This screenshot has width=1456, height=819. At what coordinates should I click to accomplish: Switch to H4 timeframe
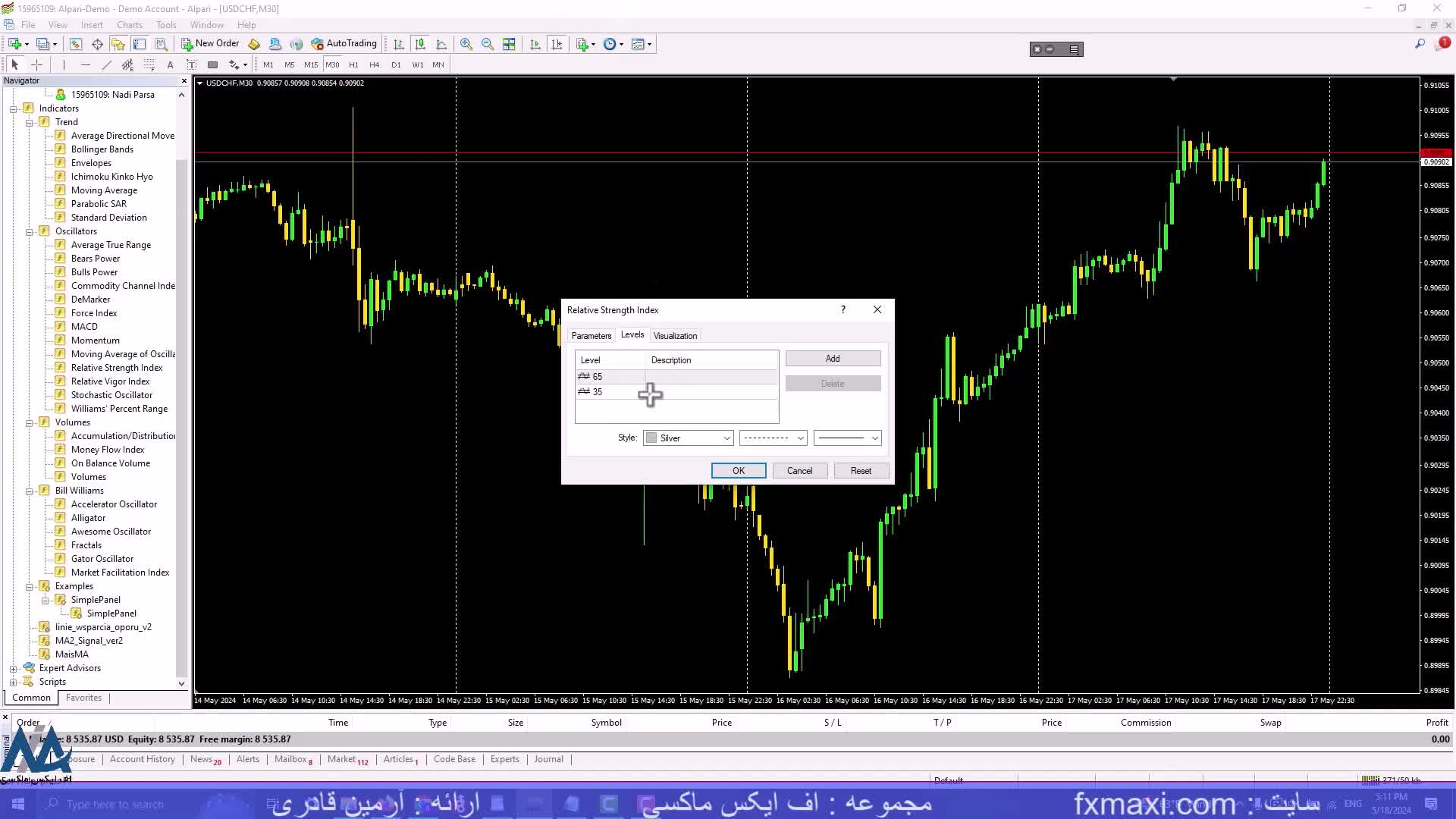374,64
